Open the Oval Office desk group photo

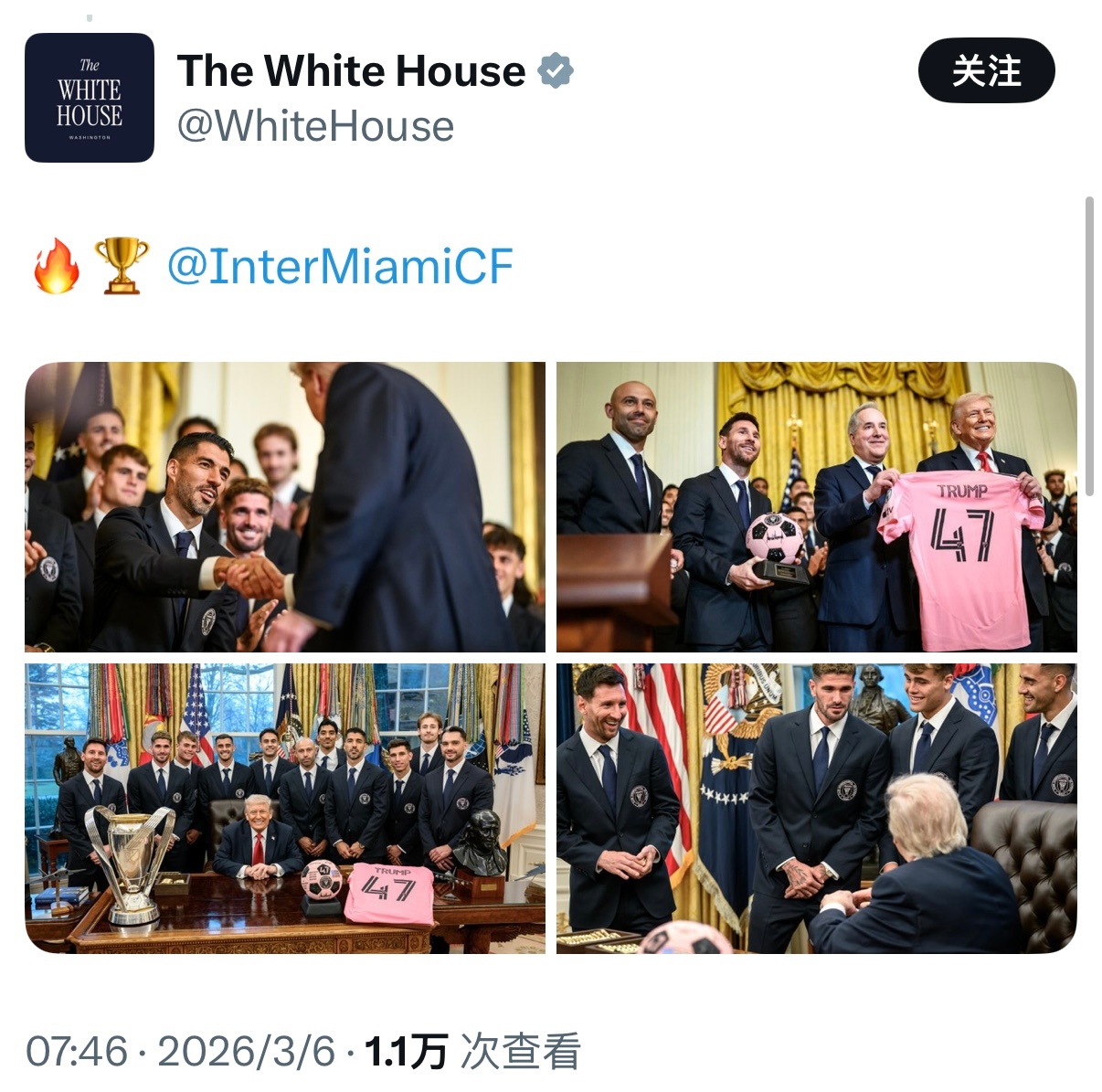(285, 809)
